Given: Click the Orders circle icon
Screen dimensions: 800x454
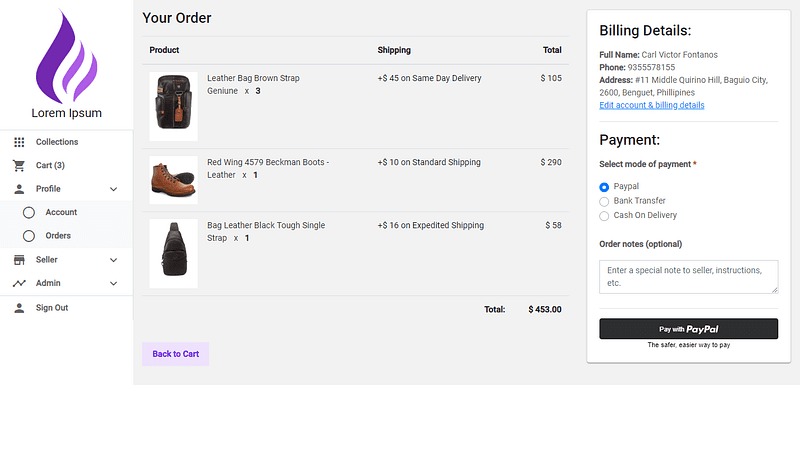Looking at the screenshot, I should click(29, 236).
